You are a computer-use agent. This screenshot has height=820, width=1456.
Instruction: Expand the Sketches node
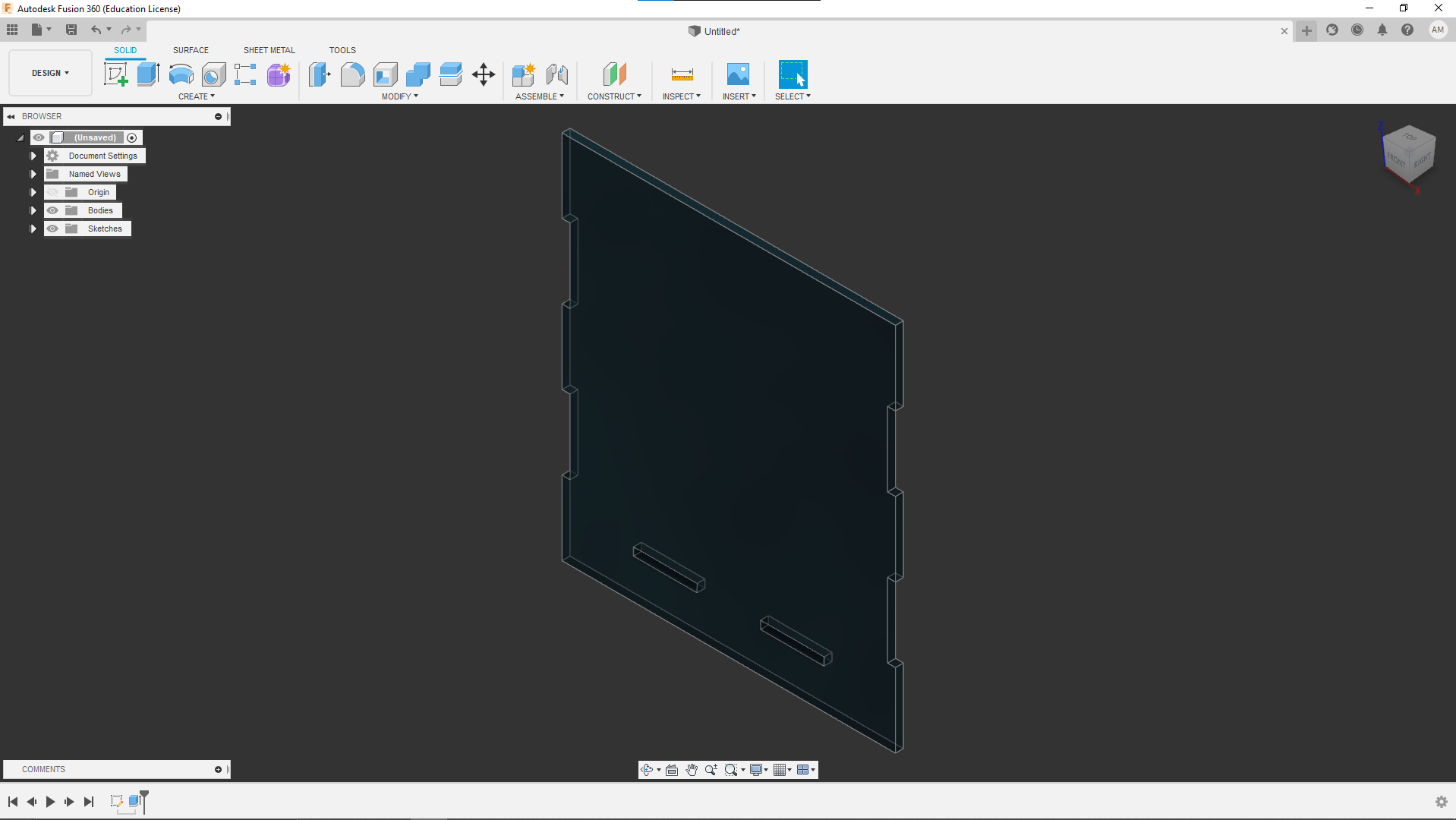point(33,229)
